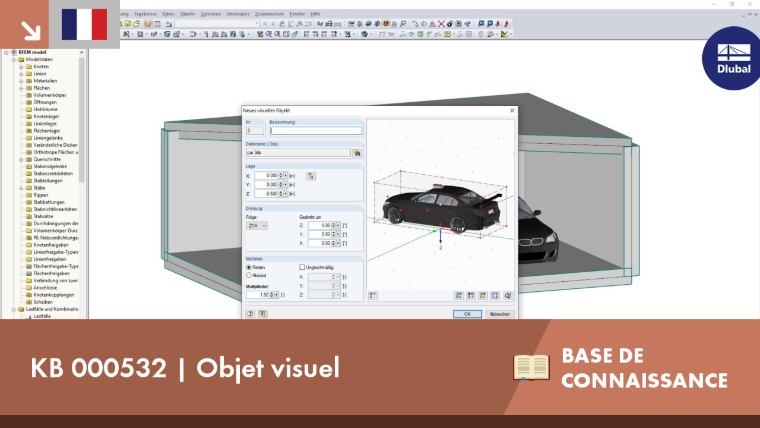Viewport: 760px width, 428px height.
Task: Click the browse file icon next to car.3ds
Action: tap(357, 153)
